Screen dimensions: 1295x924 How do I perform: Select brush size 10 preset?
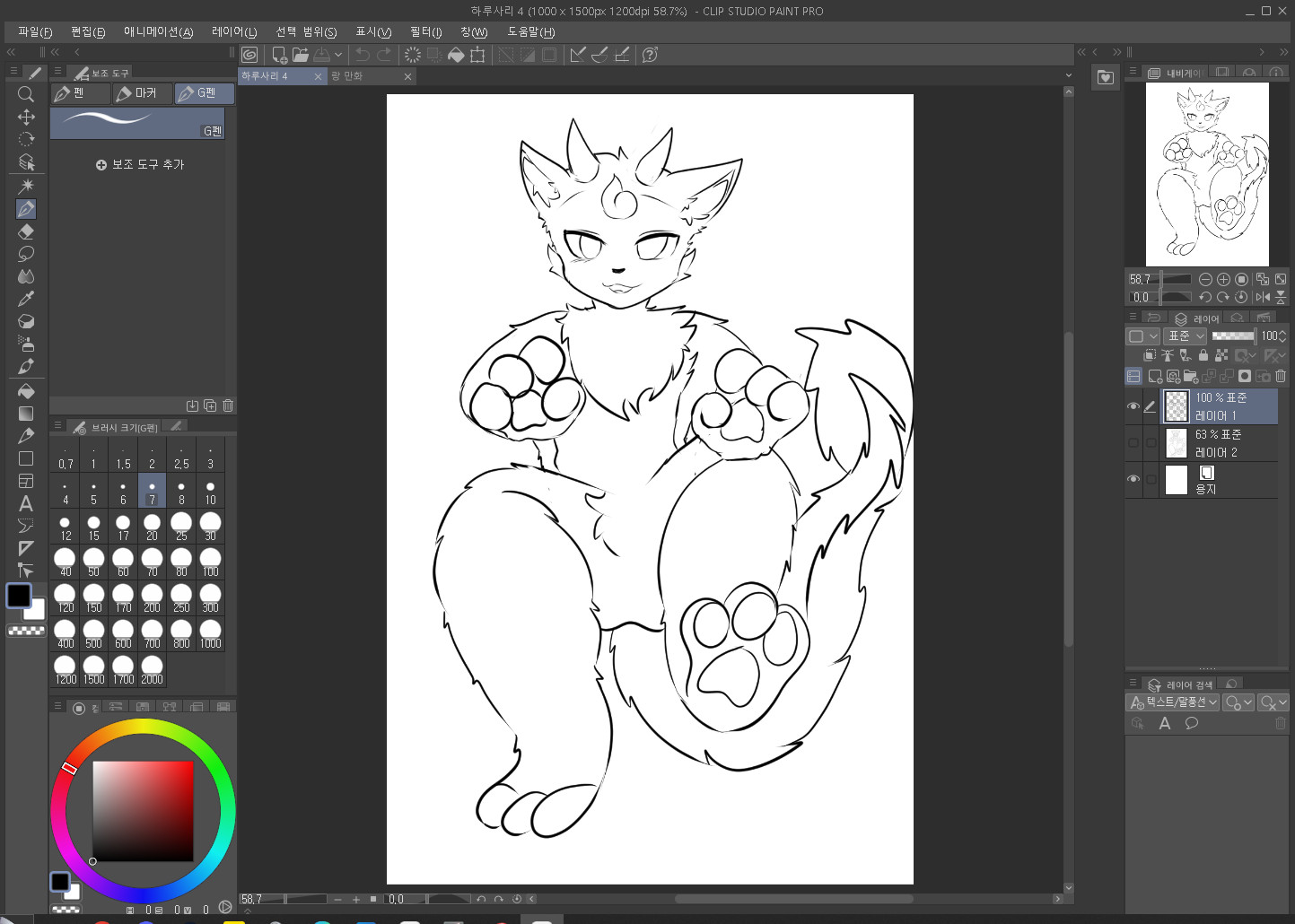click(210, 492)
